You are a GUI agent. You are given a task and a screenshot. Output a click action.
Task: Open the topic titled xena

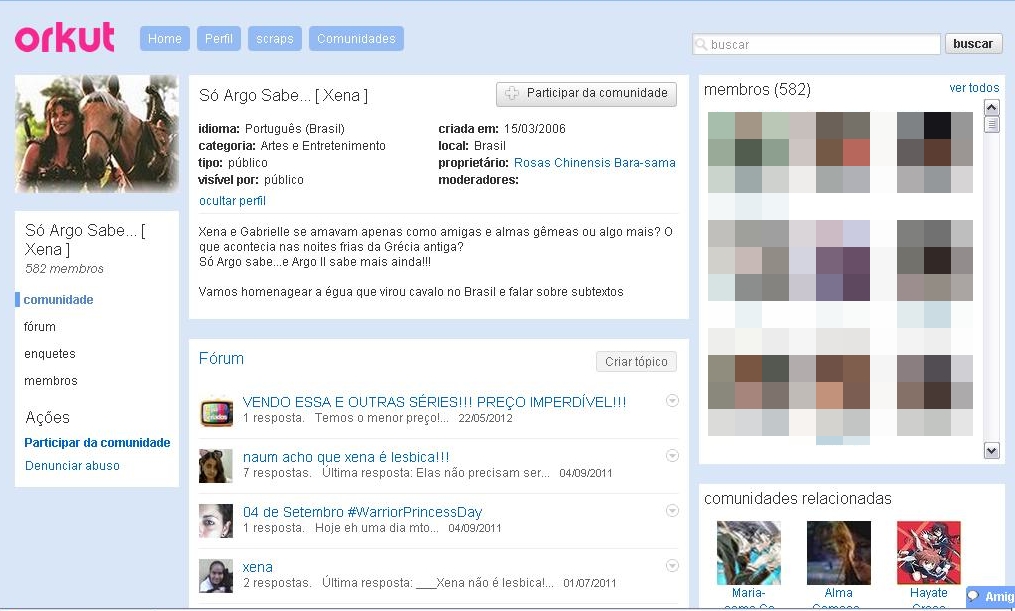[x=258, y=567]
